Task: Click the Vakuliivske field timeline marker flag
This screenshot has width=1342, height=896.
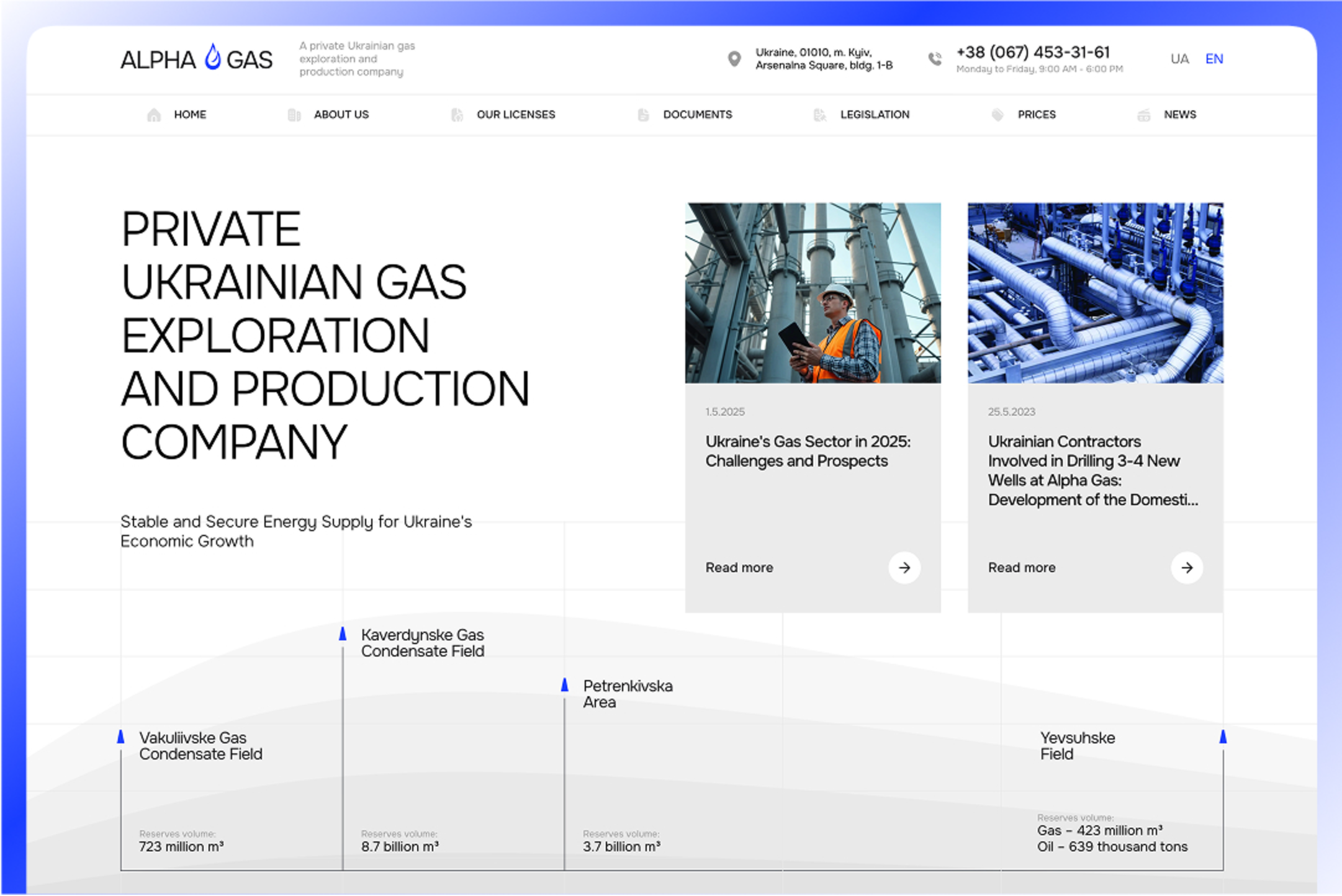Action: [120, 737]
